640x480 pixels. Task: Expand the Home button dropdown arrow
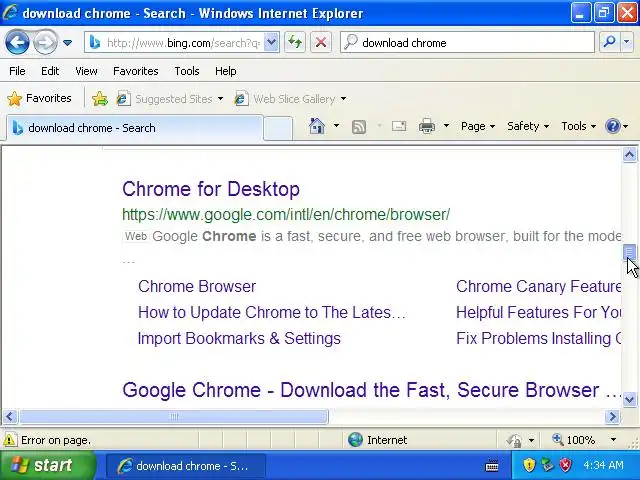pos(336,126)
